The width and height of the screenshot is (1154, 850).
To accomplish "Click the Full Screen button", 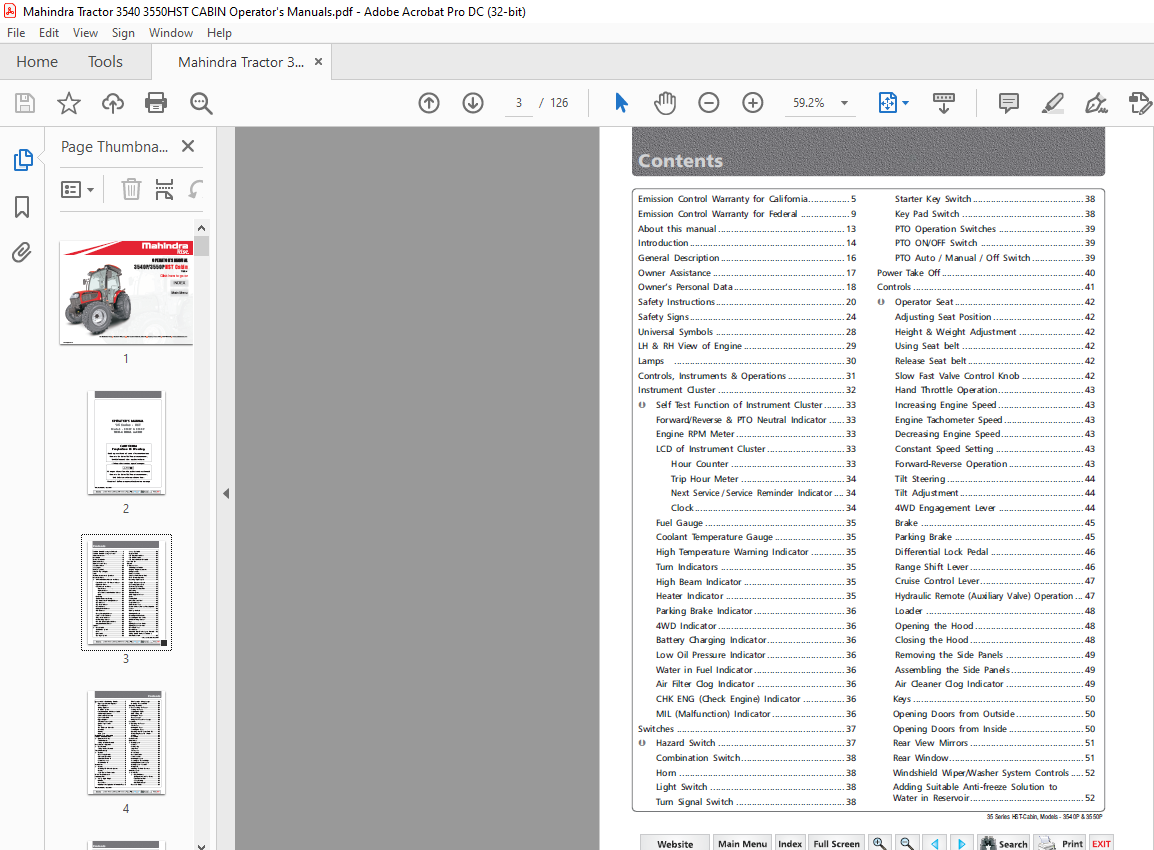I will coord(836,843).
